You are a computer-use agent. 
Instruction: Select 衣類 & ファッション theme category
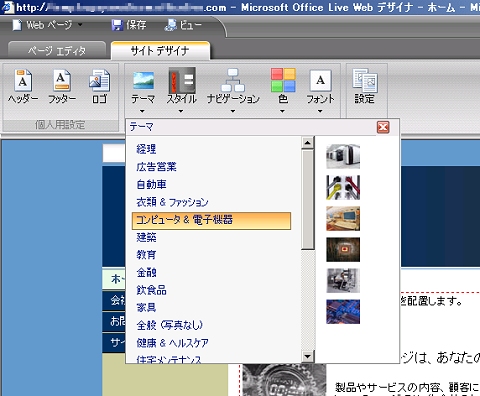(172, 202)
